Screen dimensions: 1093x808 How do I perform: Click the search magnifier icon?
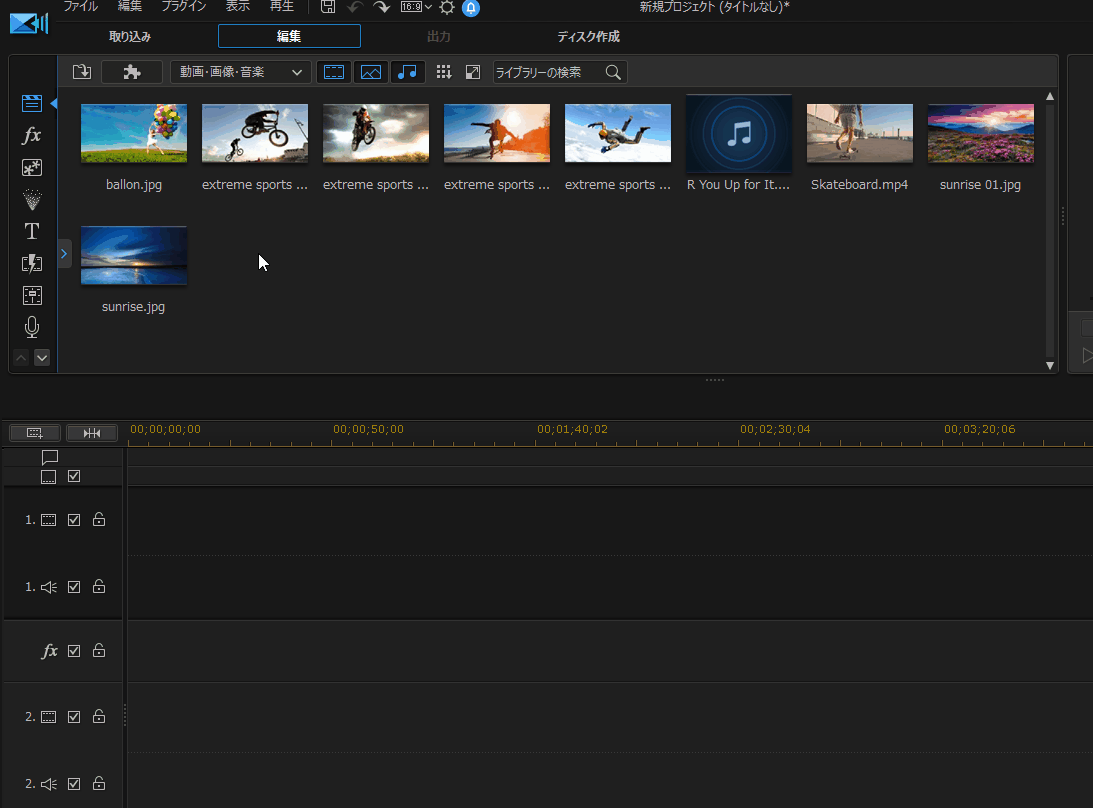click(x=613, y=72)
